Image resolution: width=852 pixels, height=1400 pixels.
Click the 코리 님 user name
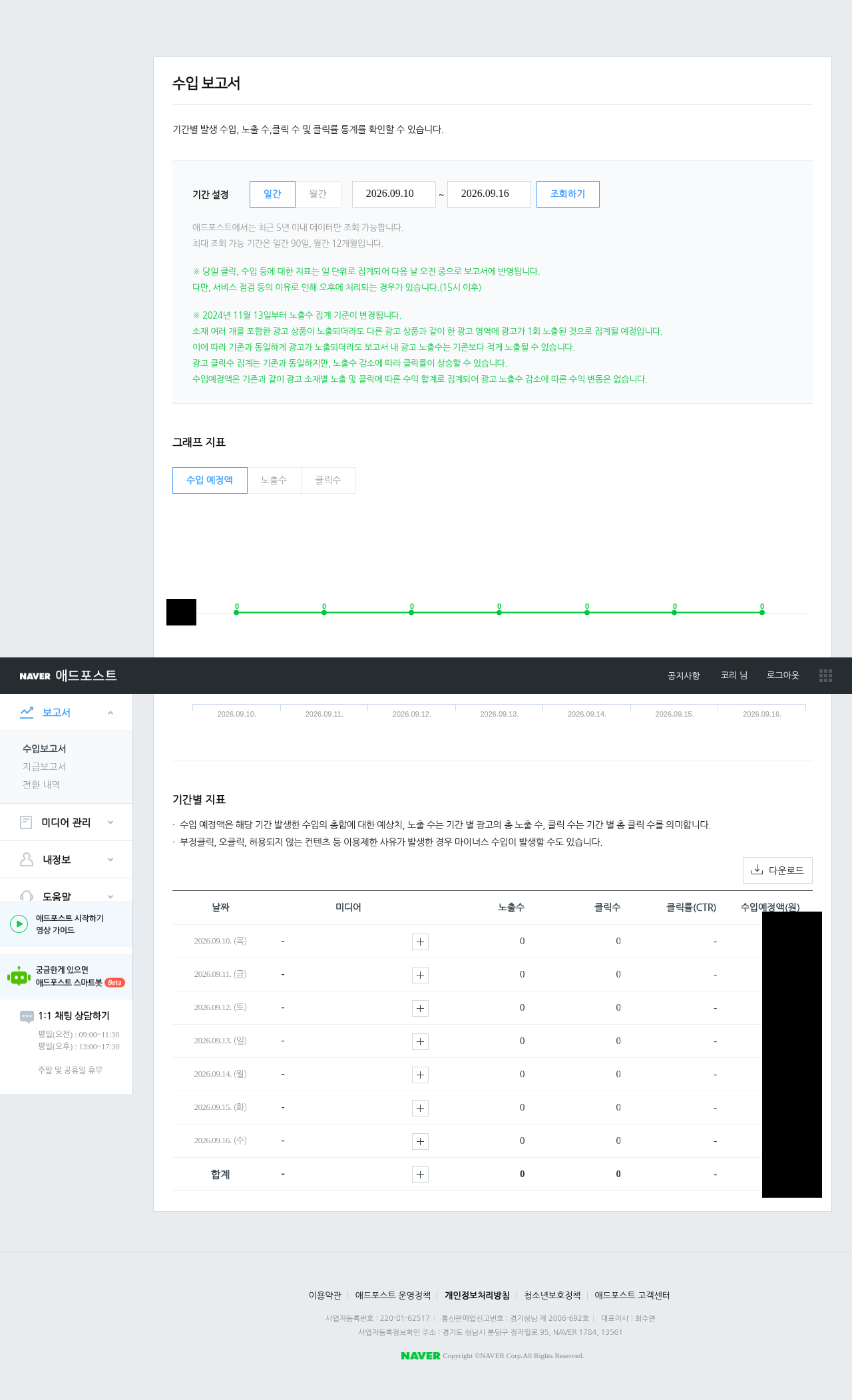coord(734,675)
